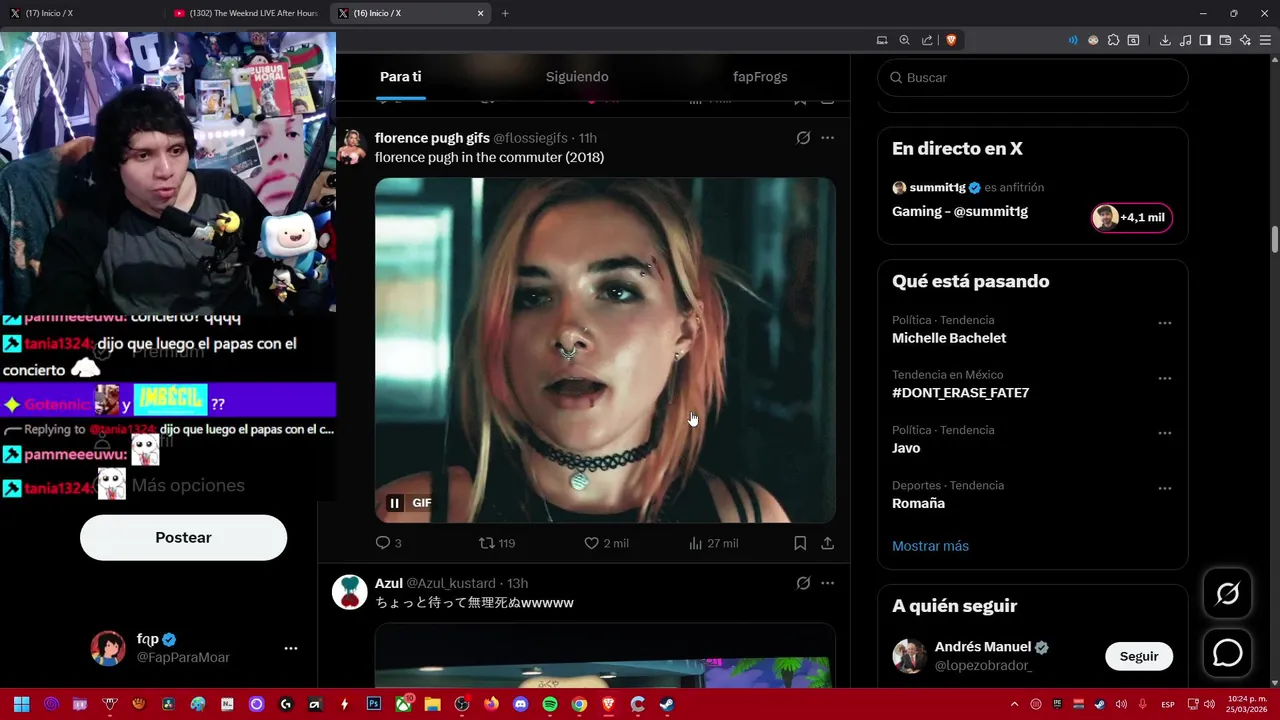Open more options on Azul post

tap(827, 583)
